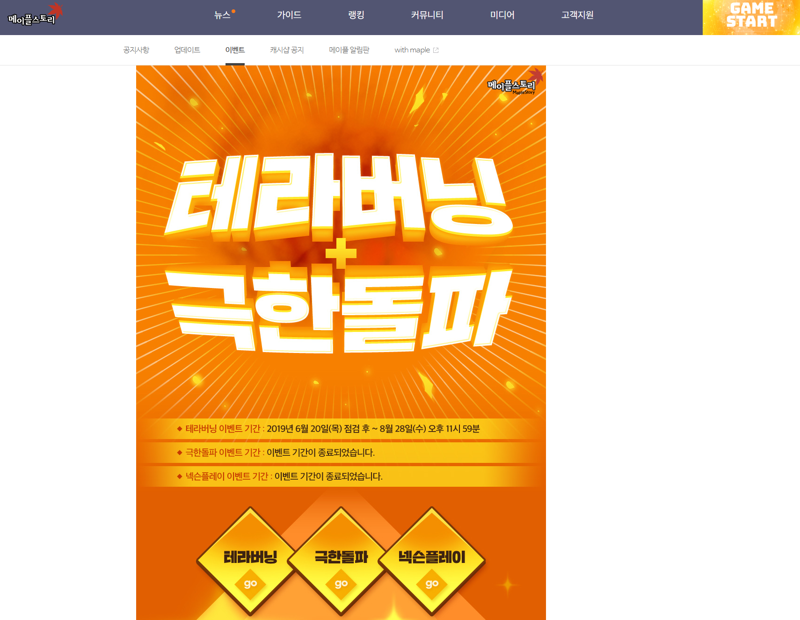Screen dimensions: 800x620
Task: Click the 넥슨플레이 go diamond button
Action: [432, 561]
